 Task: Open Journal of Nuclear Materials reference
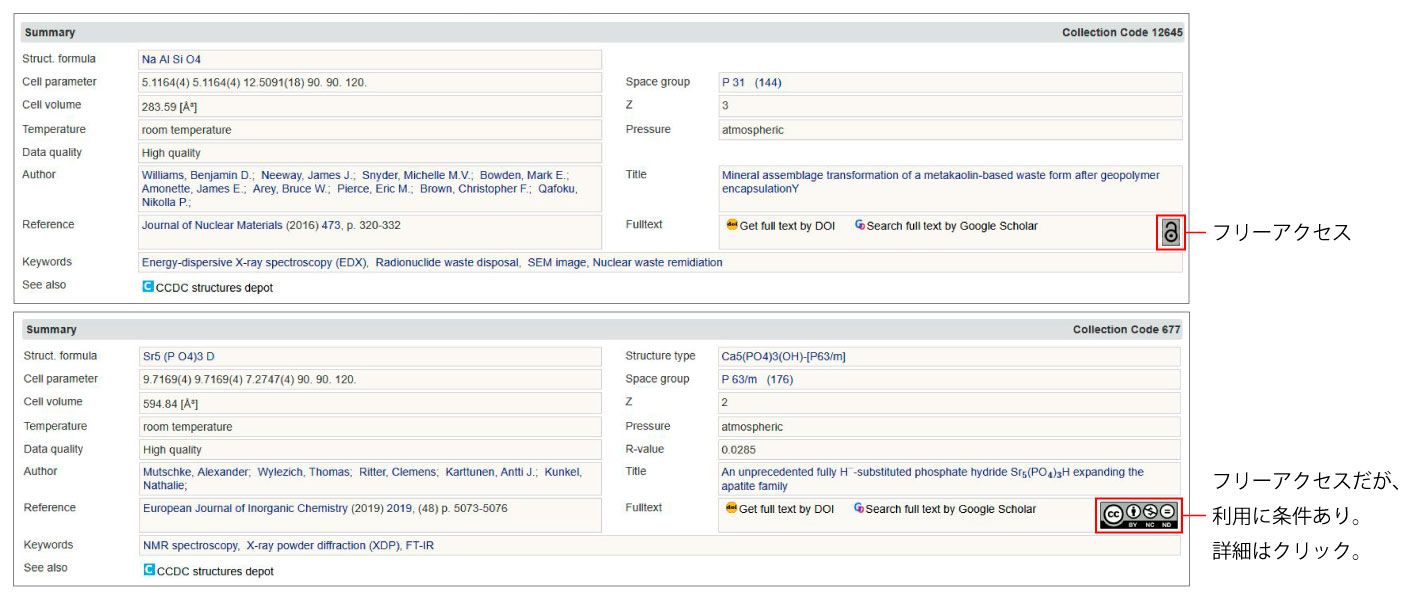(213, 226)
